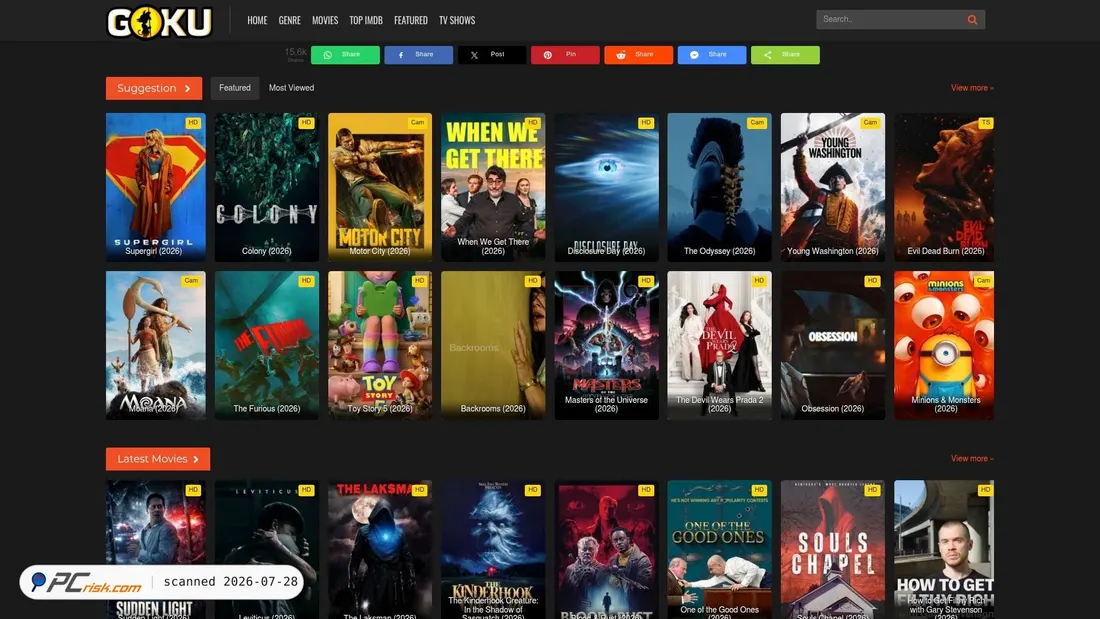Open The Kinderhook Creature poster

[x=493, y=550]
